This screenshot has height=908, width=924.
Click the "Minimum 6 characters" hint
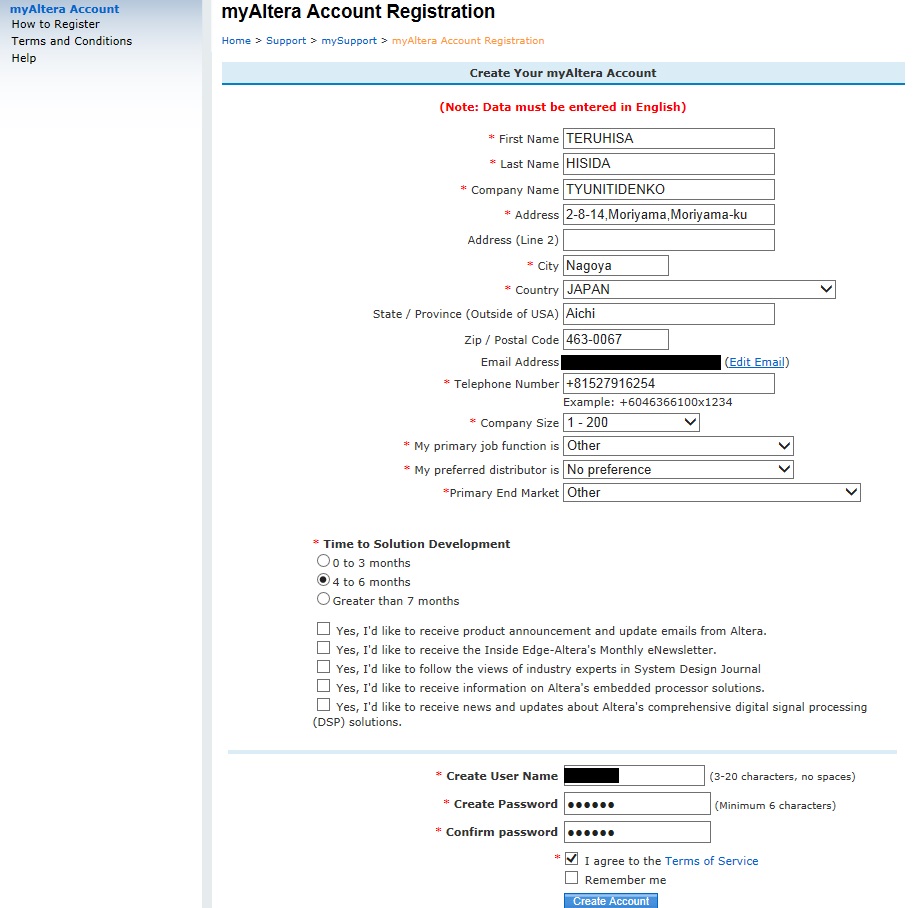[x=775, y=805]
